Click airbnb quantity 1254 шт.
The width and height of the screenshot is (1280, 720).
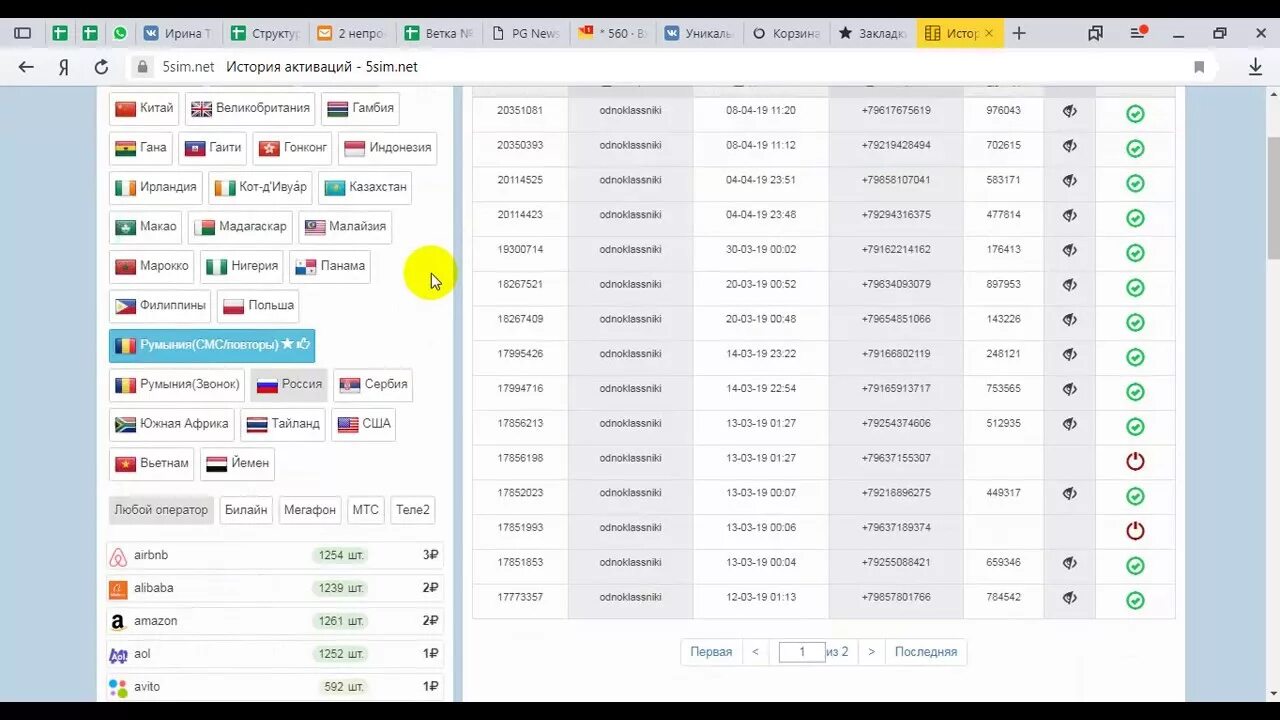pos(341,556)
